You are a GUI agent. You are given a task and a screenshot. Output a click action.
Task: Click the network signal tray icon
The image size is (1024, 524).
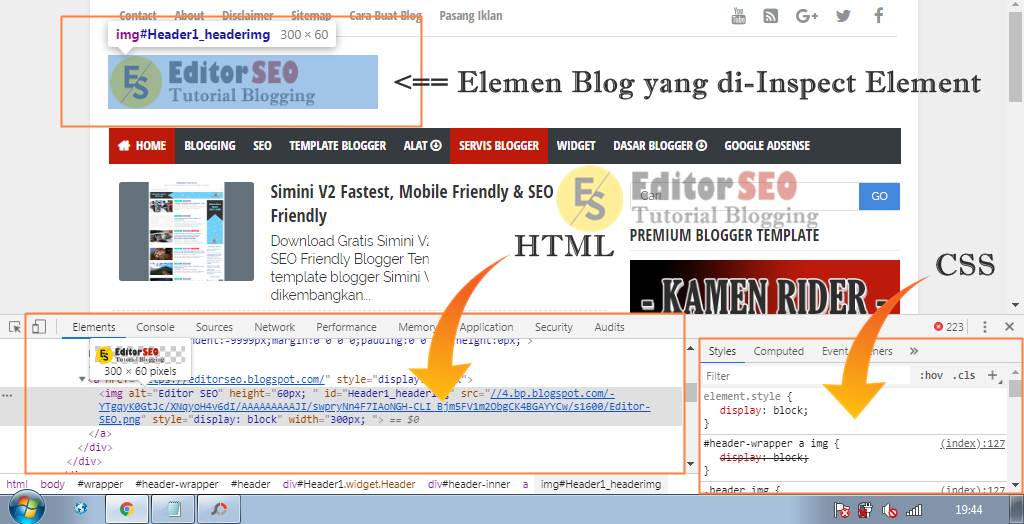(914, 510)
